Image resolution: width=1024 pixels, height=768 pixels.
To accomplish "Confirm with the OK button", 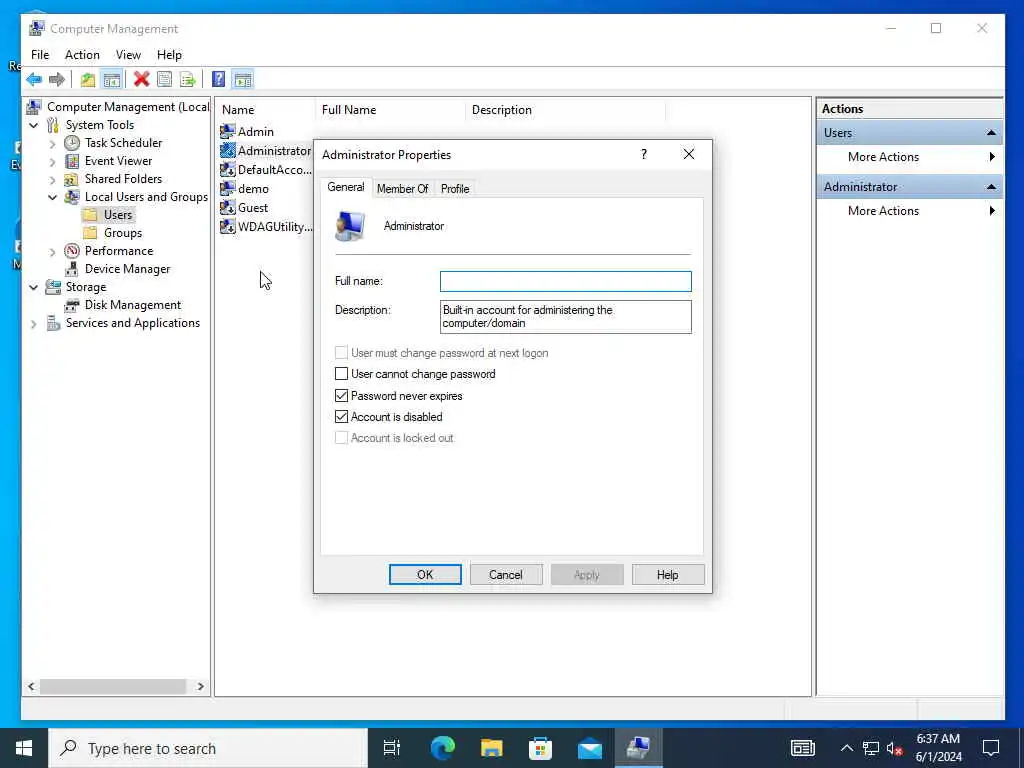I will point(425,575).
